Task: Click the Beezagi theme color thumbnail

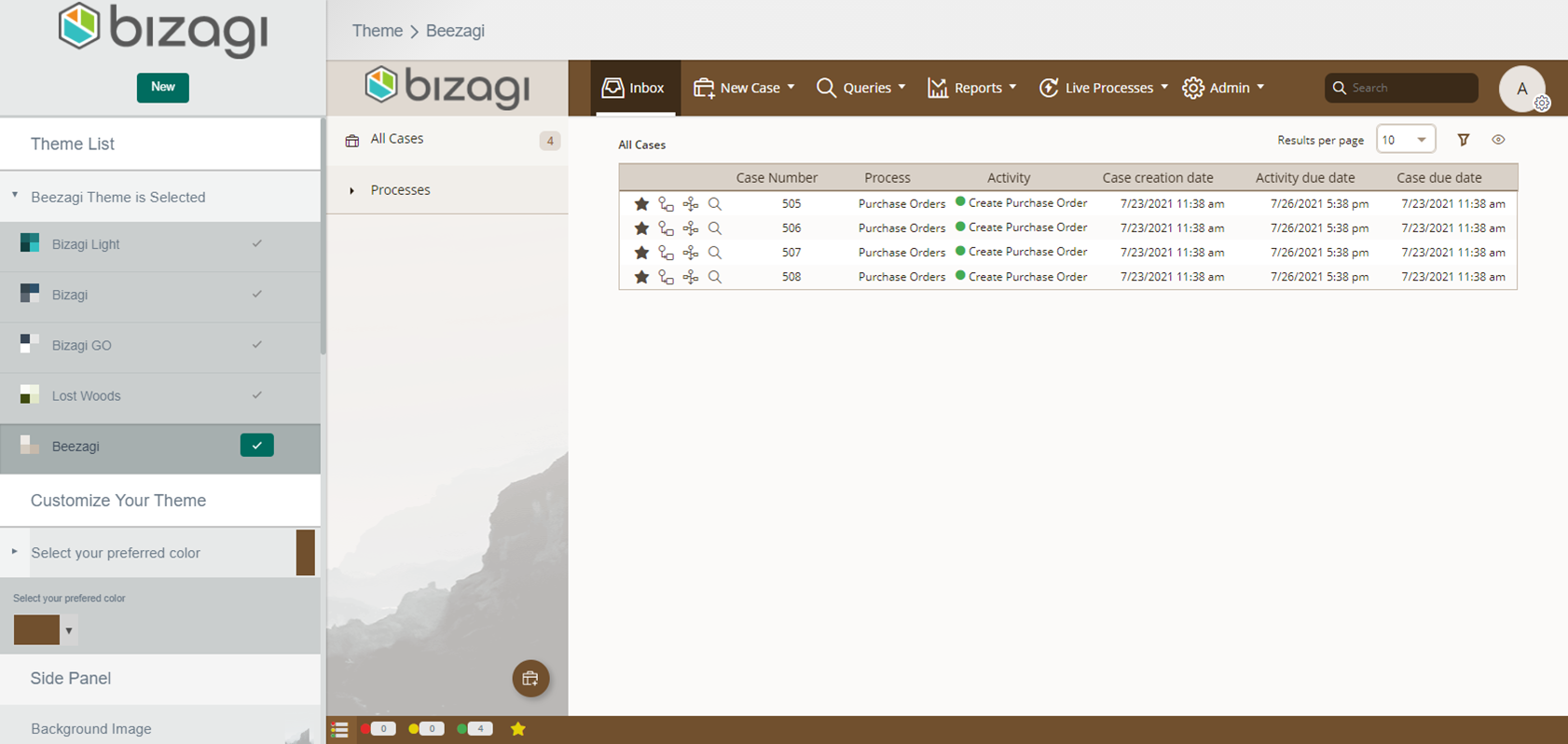Action: [x=30, y=446]
